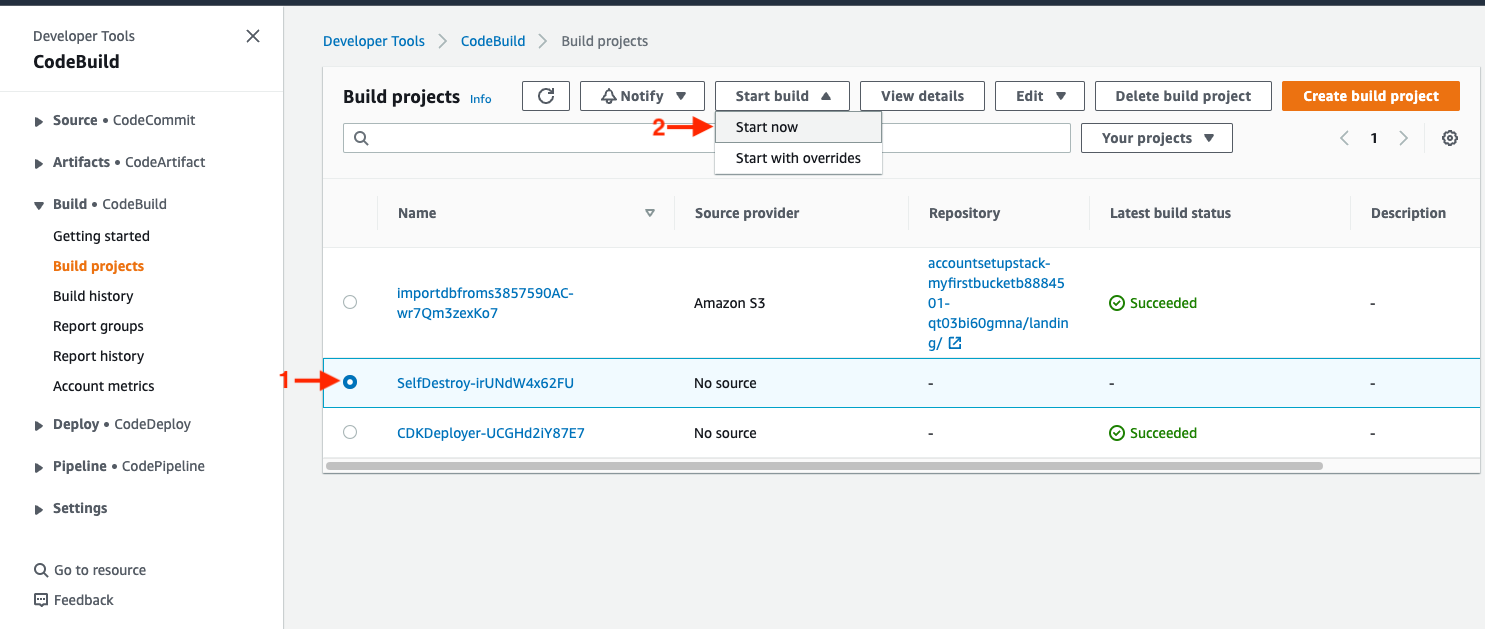Click No source cell in SelfDestroy row
Viewport: 1485px width, 629px height.
[725, 383]
